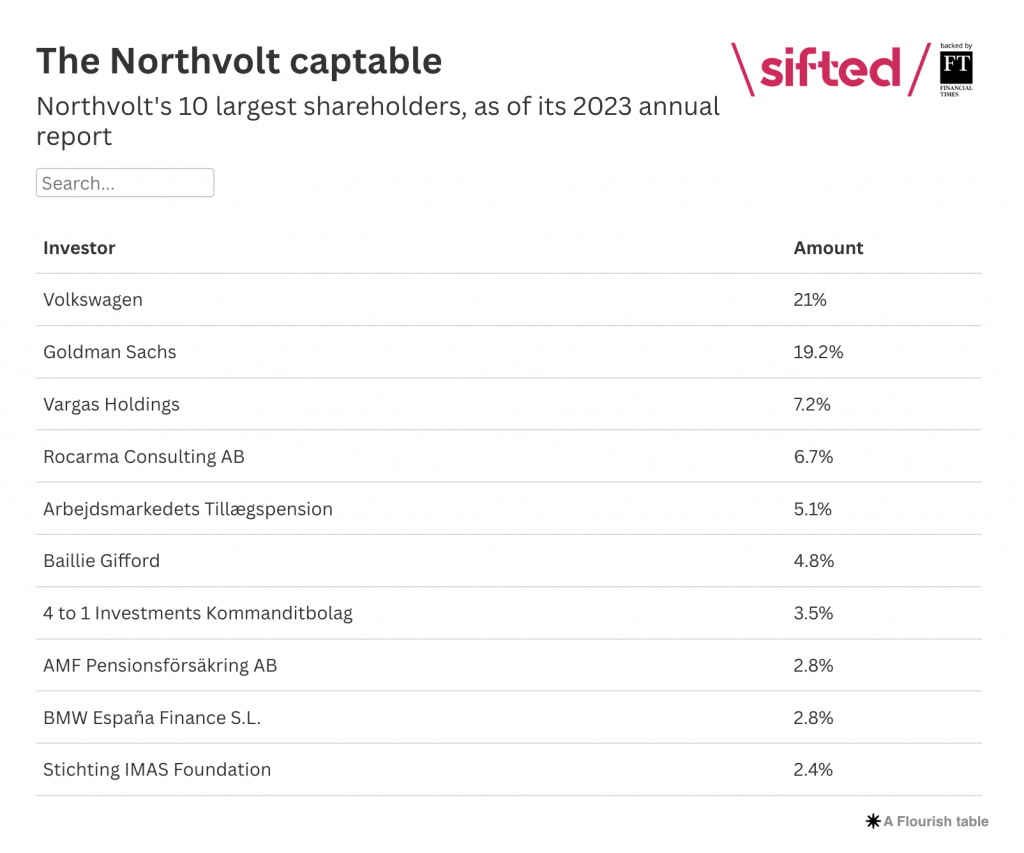Image resolution: width=1024 pixels, height=853 pixels.
Task: Sort table by Investor column header
Action: (x=79, y=248)
